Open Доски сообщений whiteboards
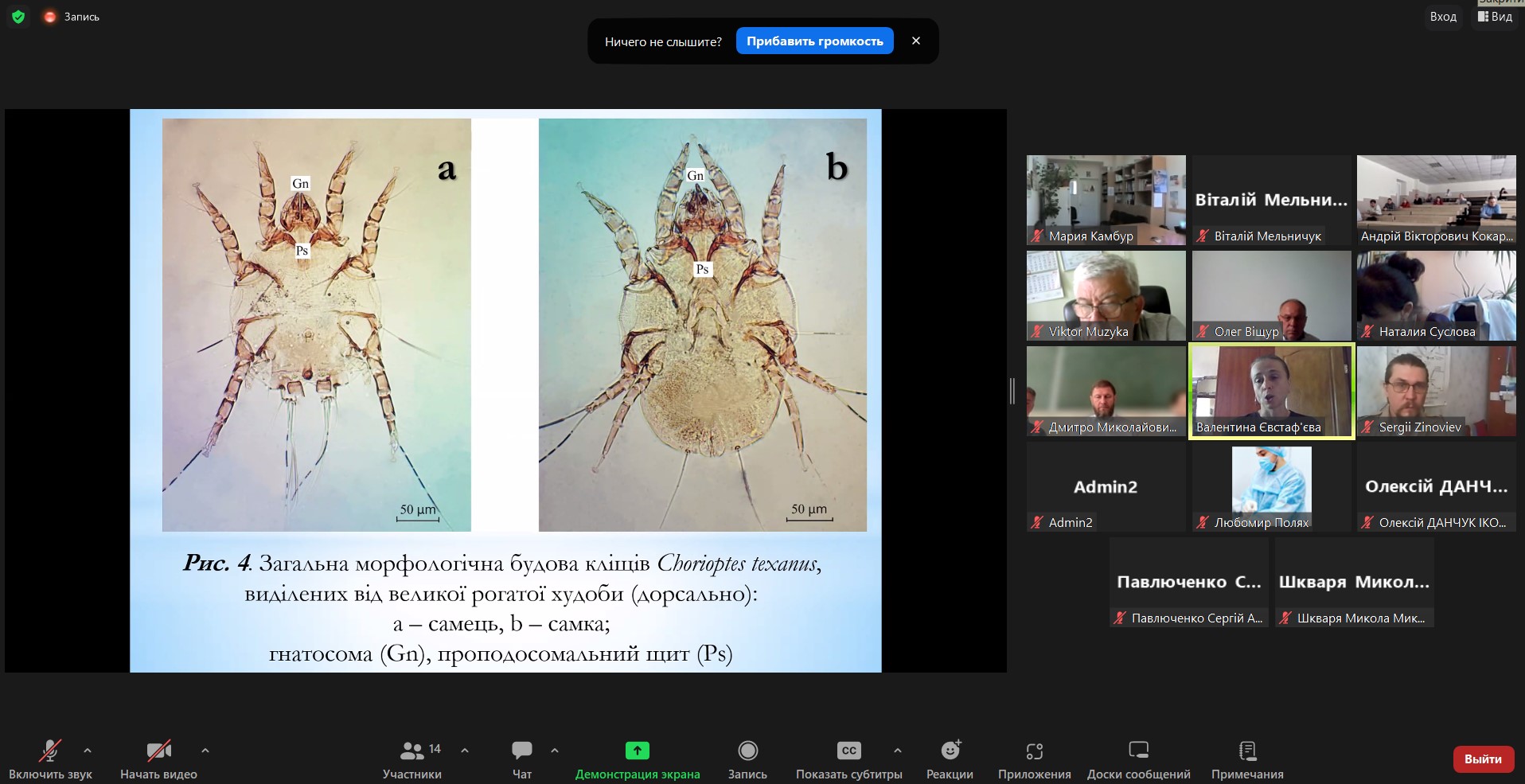Image resolution: width=1525 pixels, height=784 pixels. (1138, 759)
